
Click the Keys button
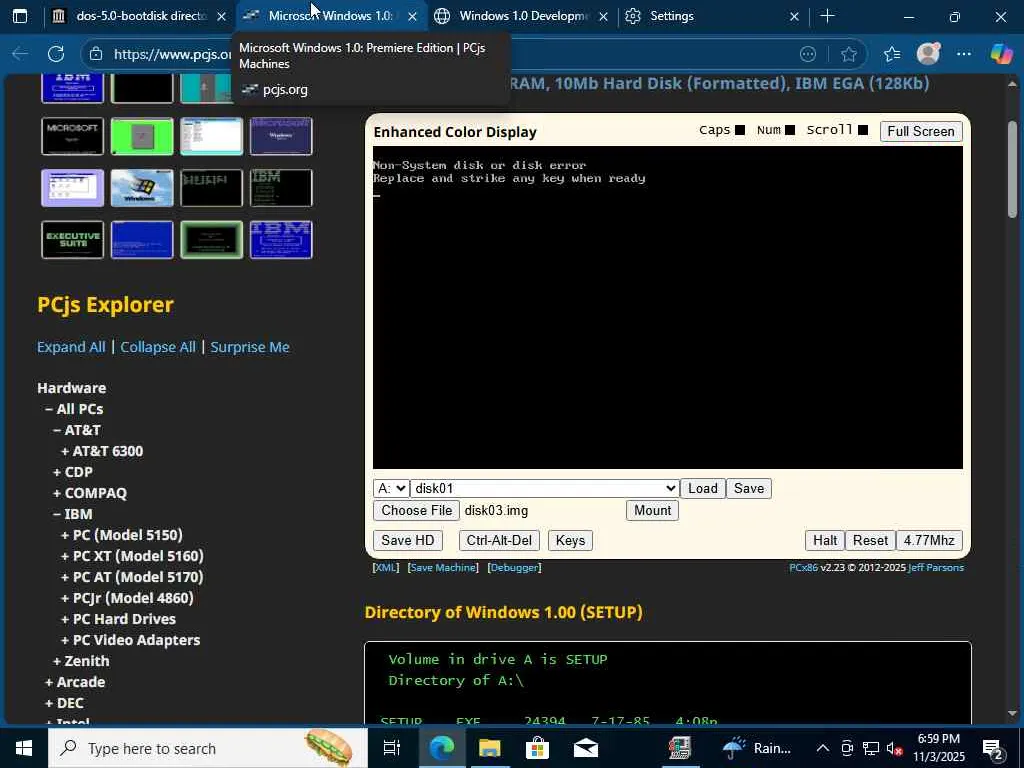pos(570,540)
